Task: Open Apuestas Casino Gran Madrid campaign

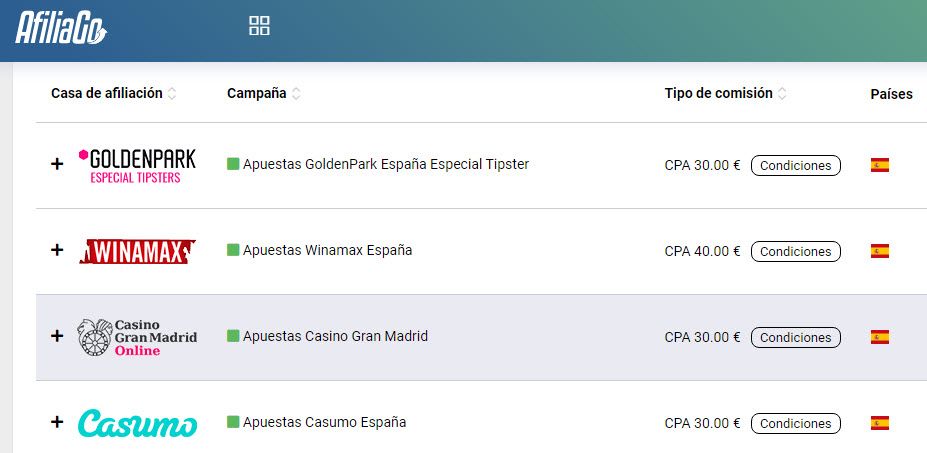Action: pyautogui.click(x=335, y=336)
